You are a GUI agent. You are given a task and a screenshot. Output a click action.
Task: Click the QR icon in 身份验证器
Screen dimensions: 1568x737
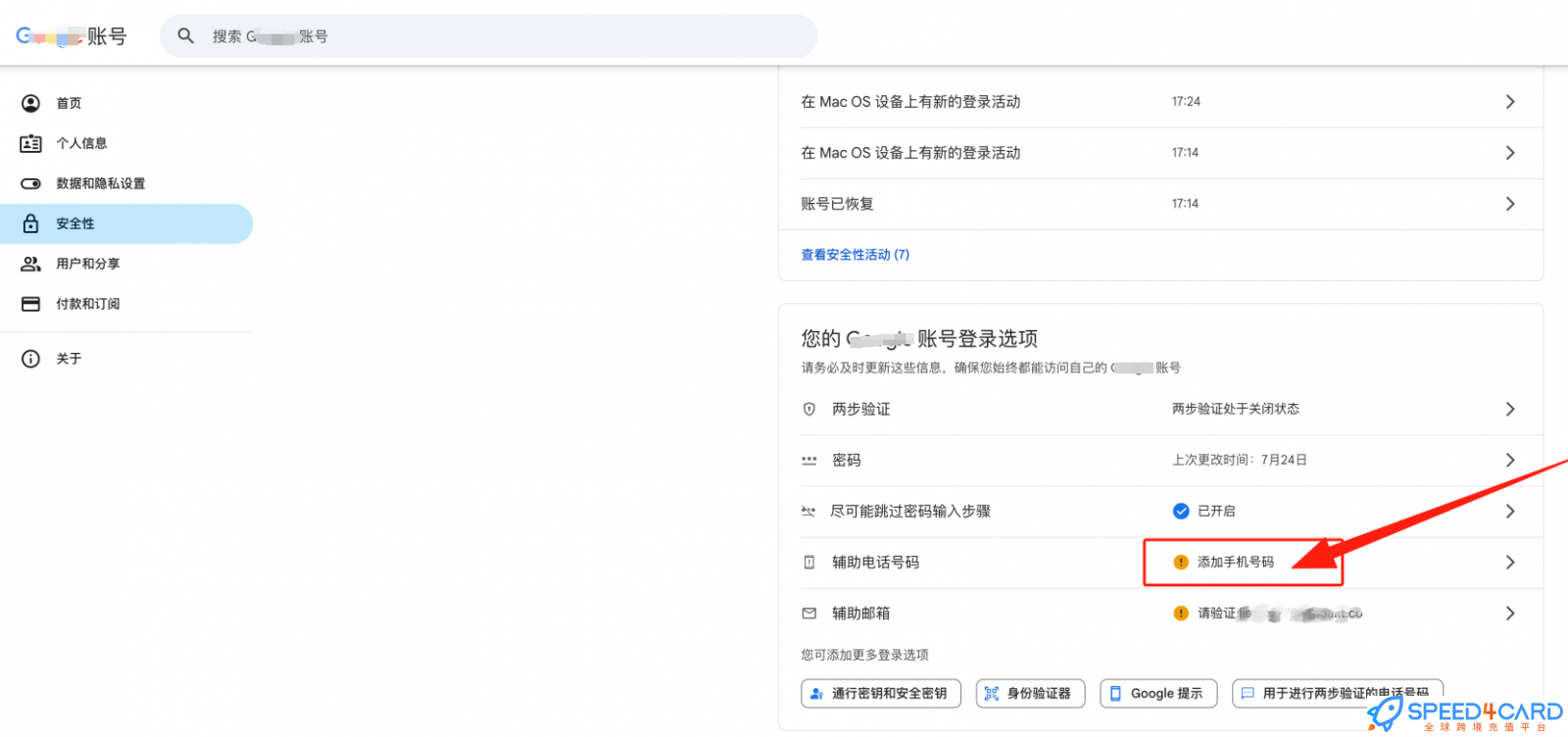click(992, 693)
